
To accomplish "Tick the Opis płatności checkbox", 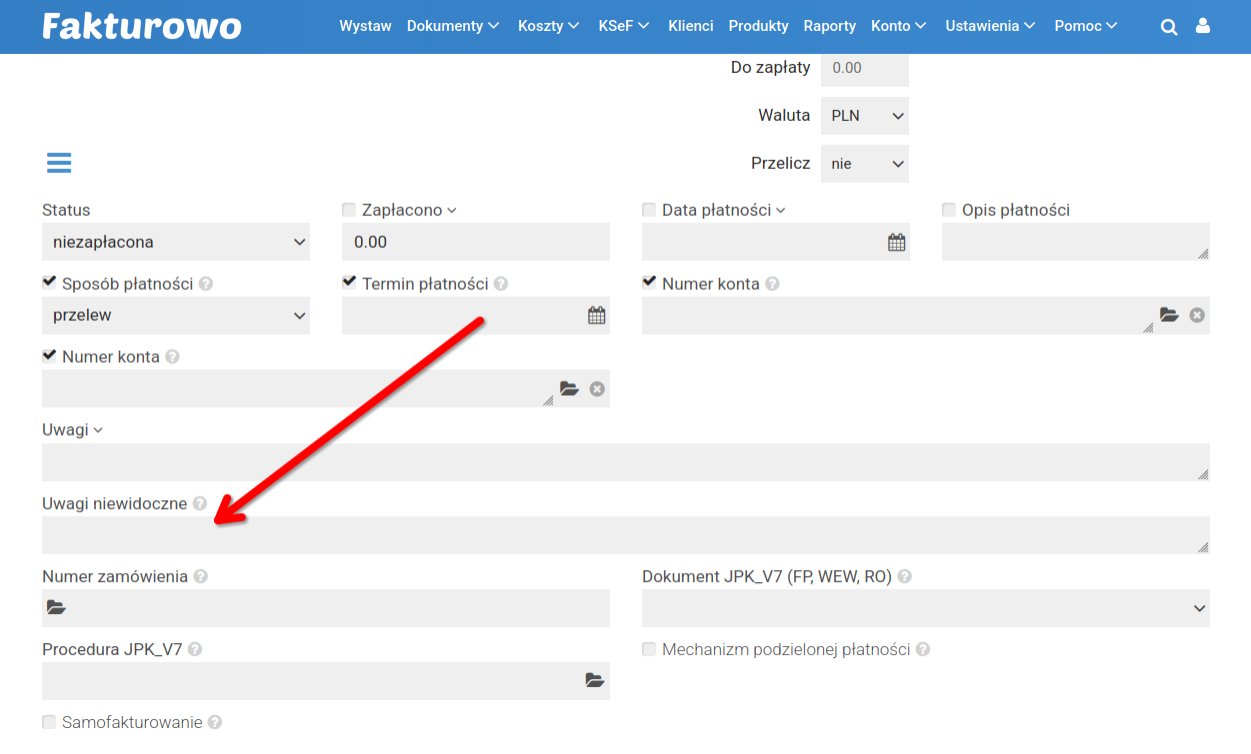I will point(949,210).
